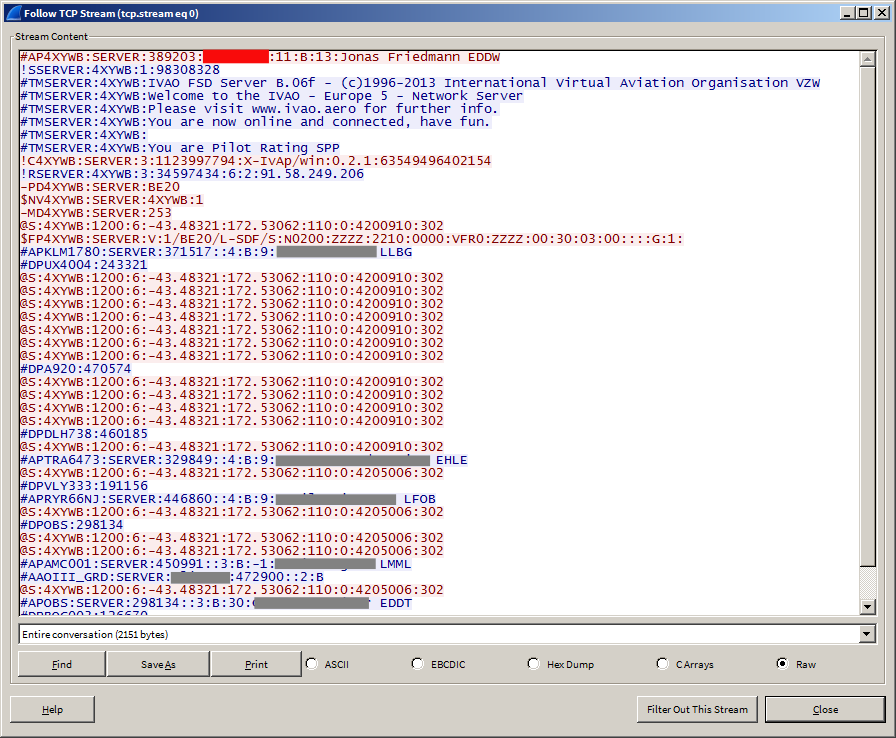Click the Find button
This screenshot has width=896, height=738.
pos(61,664)
